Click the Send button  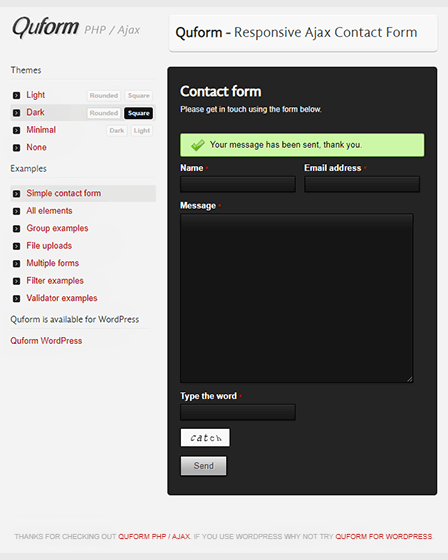[x=203, y=466]
